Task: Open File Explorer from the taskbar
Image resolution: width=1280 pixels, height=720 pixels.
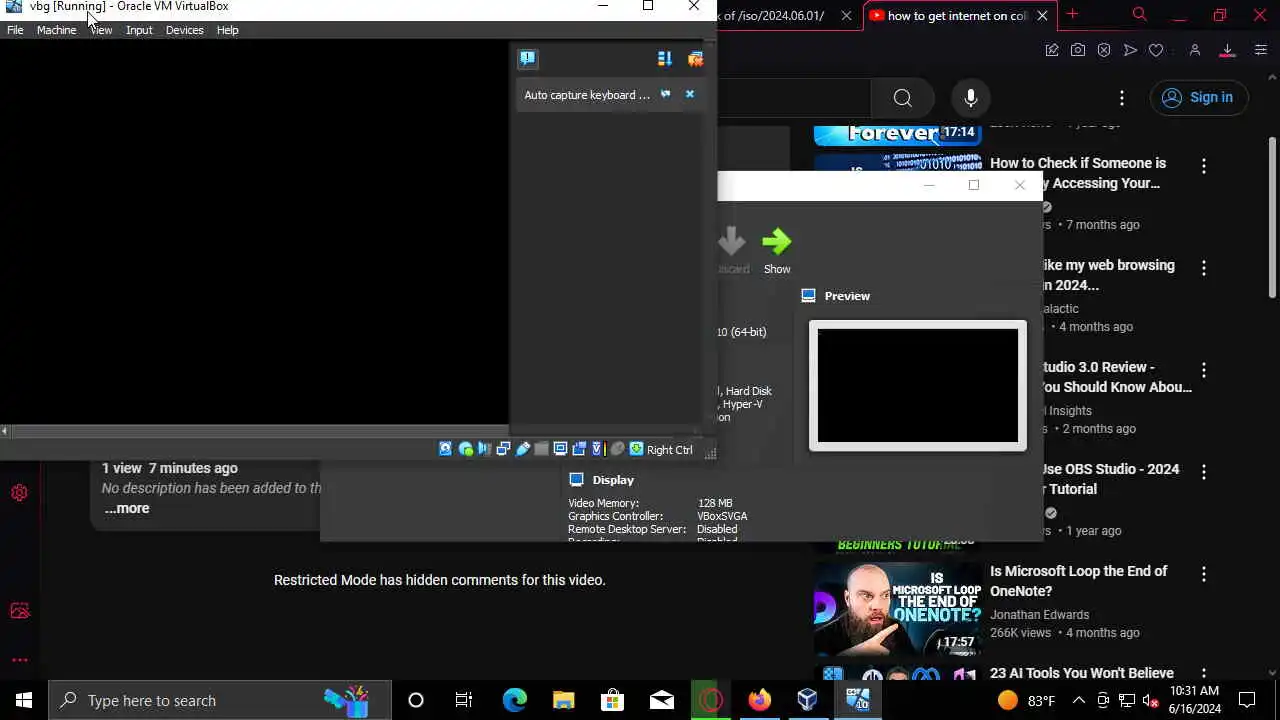Action: pyautogui.click(x=563, y=700)
